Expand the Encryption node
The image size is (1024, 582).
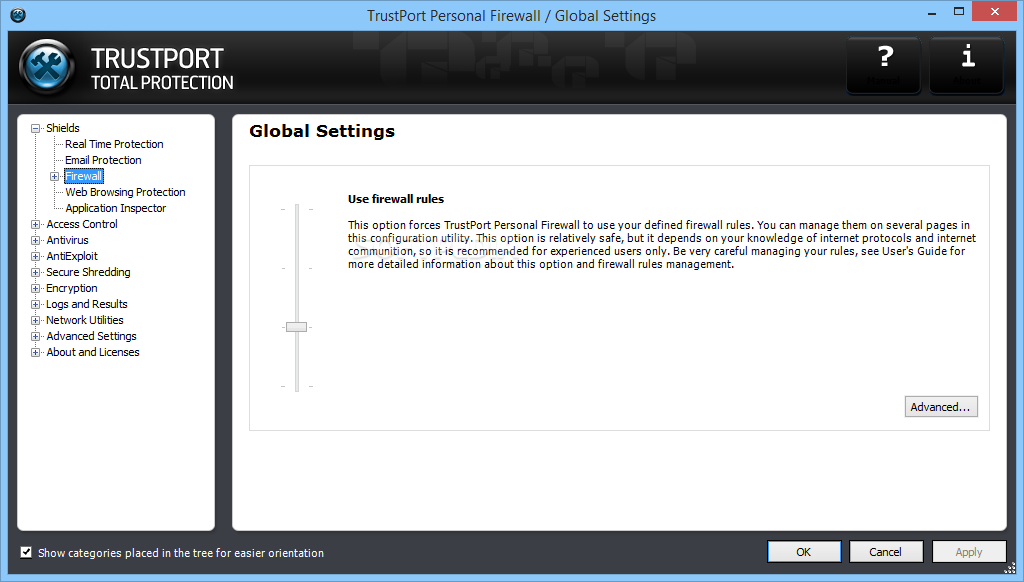click(x=35, y=288)
